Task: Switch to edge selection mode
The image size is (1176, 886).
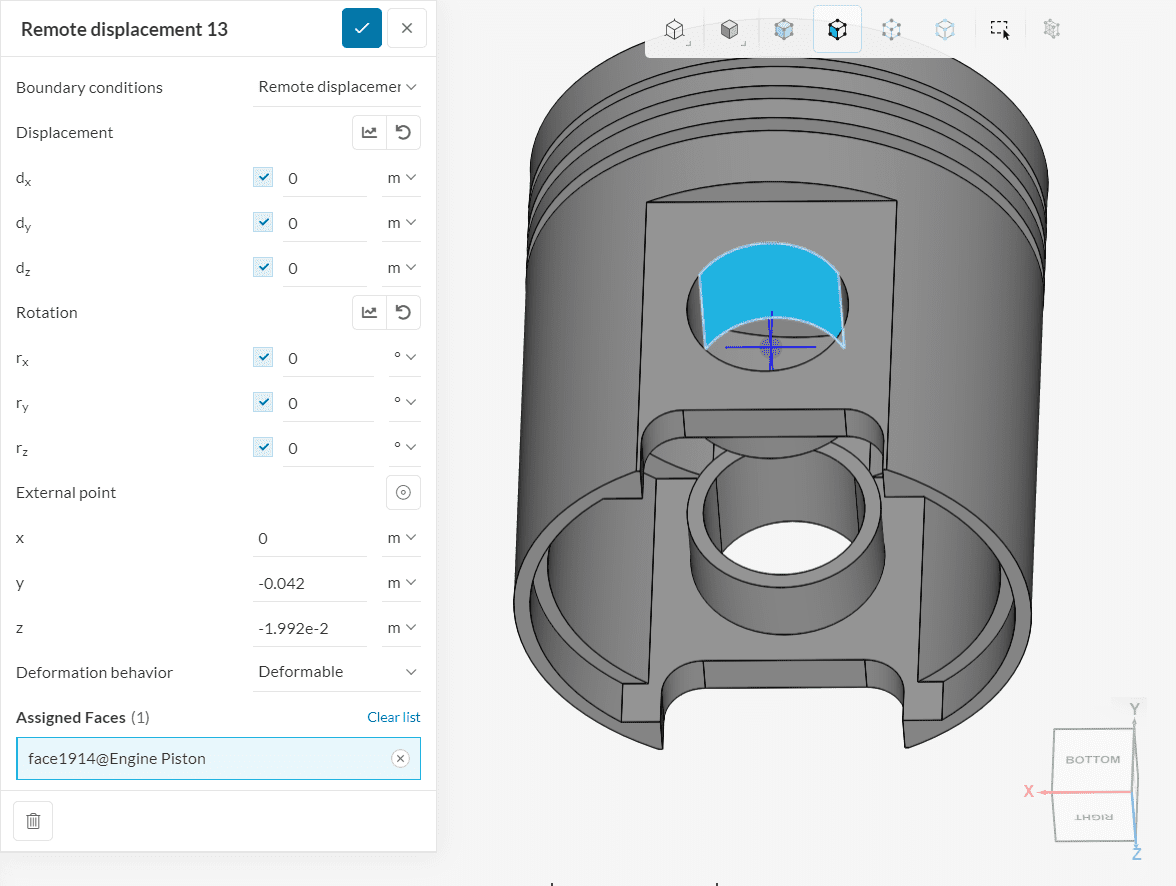Action: [945, 30]
